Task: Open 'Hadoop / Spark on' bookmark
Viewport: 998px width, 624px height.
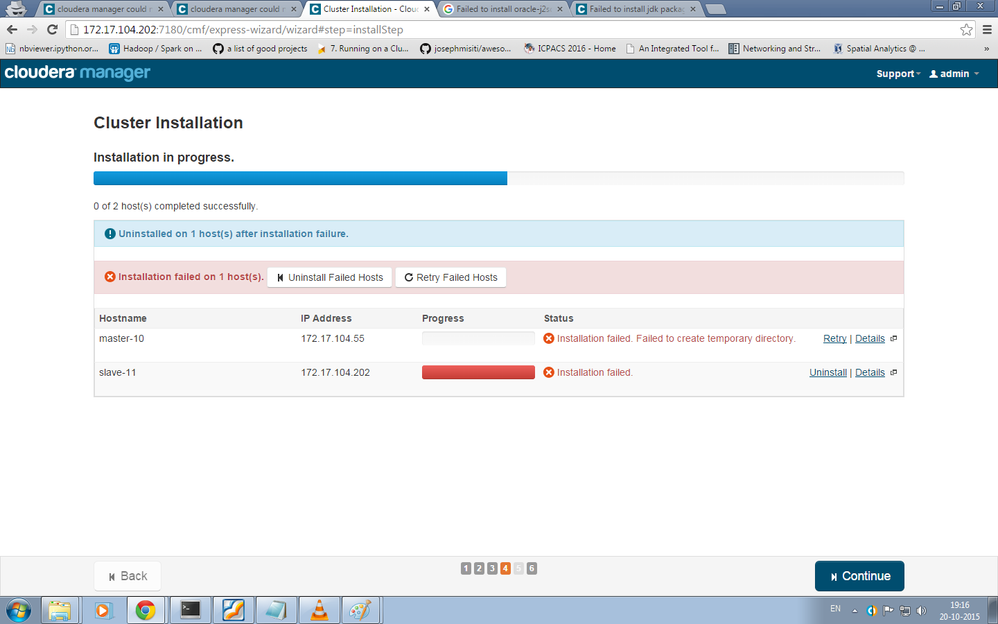Action: pyautogui.click(x=155, y=48)
